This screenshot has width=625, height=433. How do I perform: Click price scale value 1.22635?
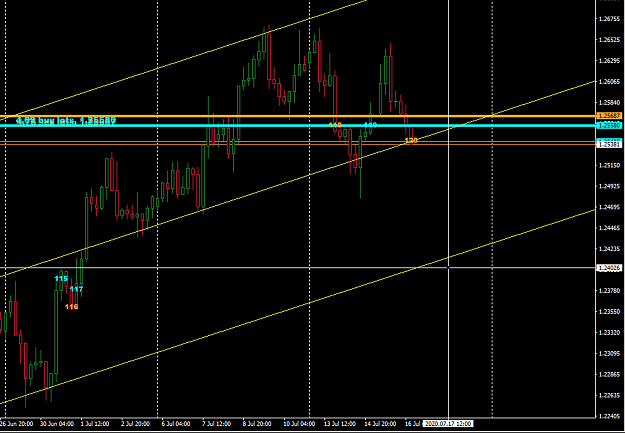coord(609,396)
